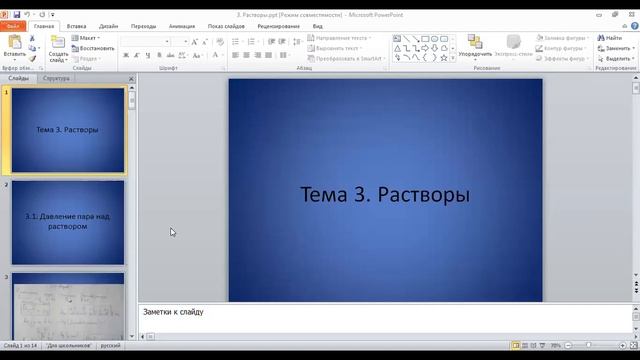
Task: Click the русский language status indicator
Action: pyautogui.click(x=111, y=346)
